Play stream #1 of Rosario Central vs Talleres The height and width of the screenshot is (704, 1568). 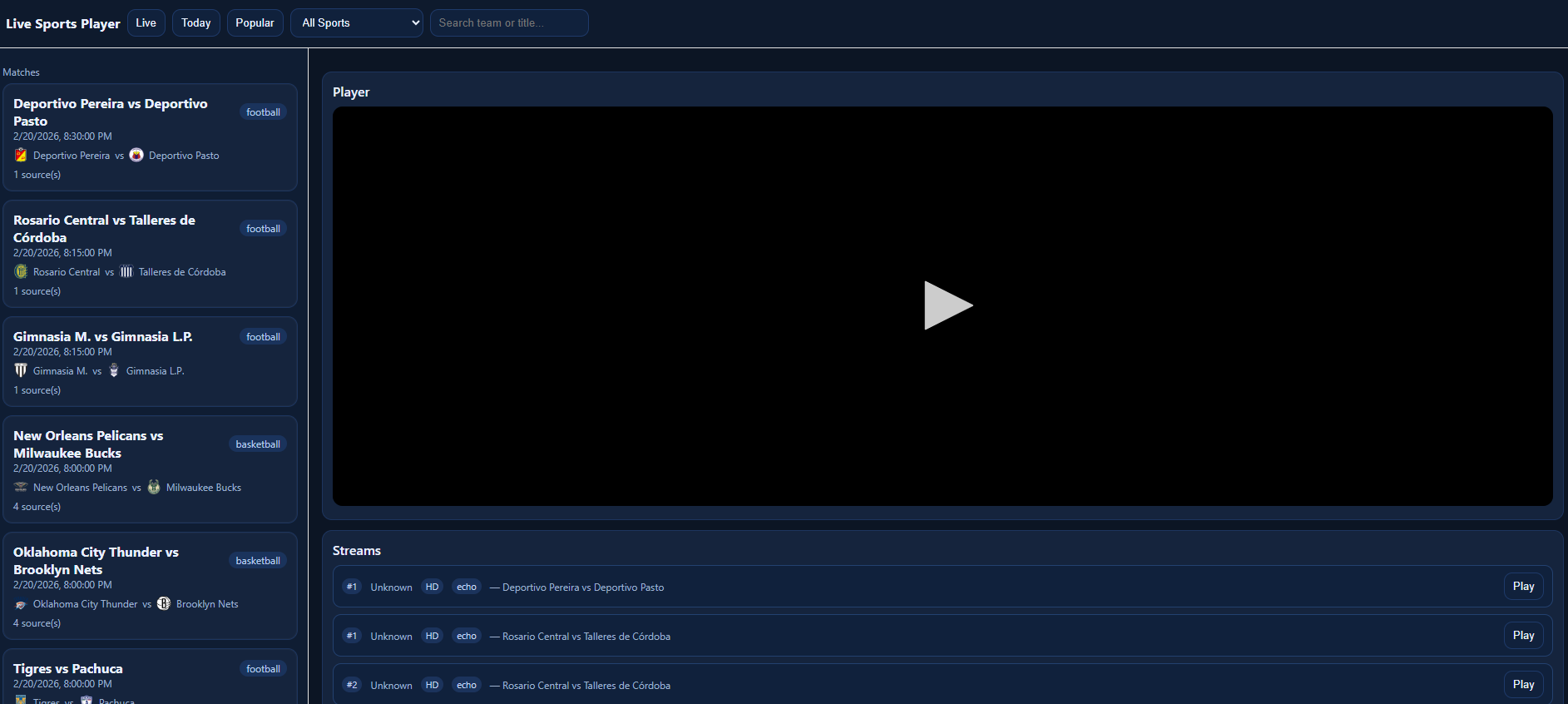point(1523,635)
